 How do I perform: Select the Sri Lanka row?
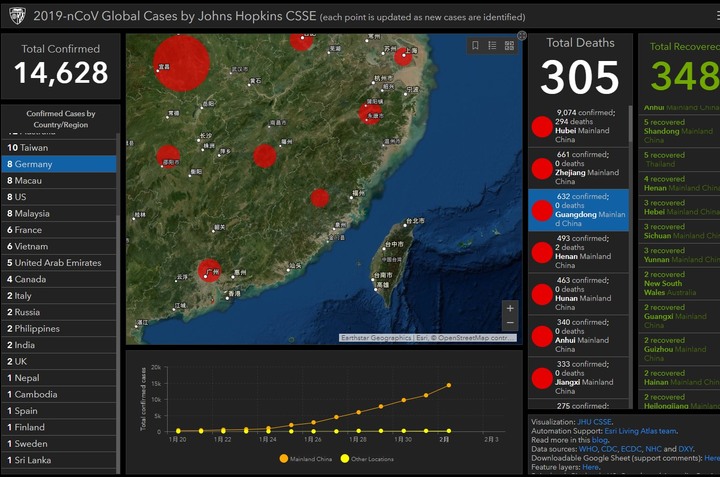pyautogui.click(x=59, y=460)
